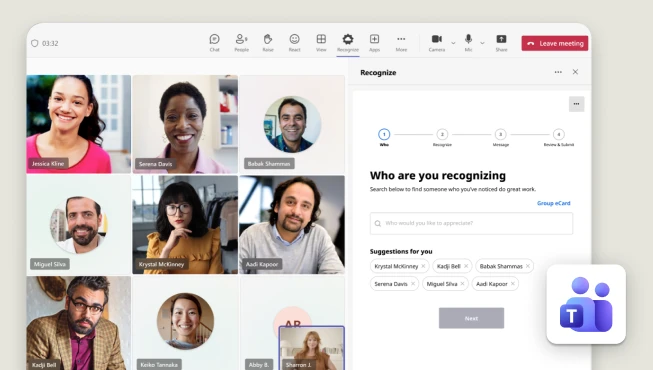This screenshot has width=653, height=370.
Task: Click Babak Shammas's profile picture tile
Action: click(292, 124)
